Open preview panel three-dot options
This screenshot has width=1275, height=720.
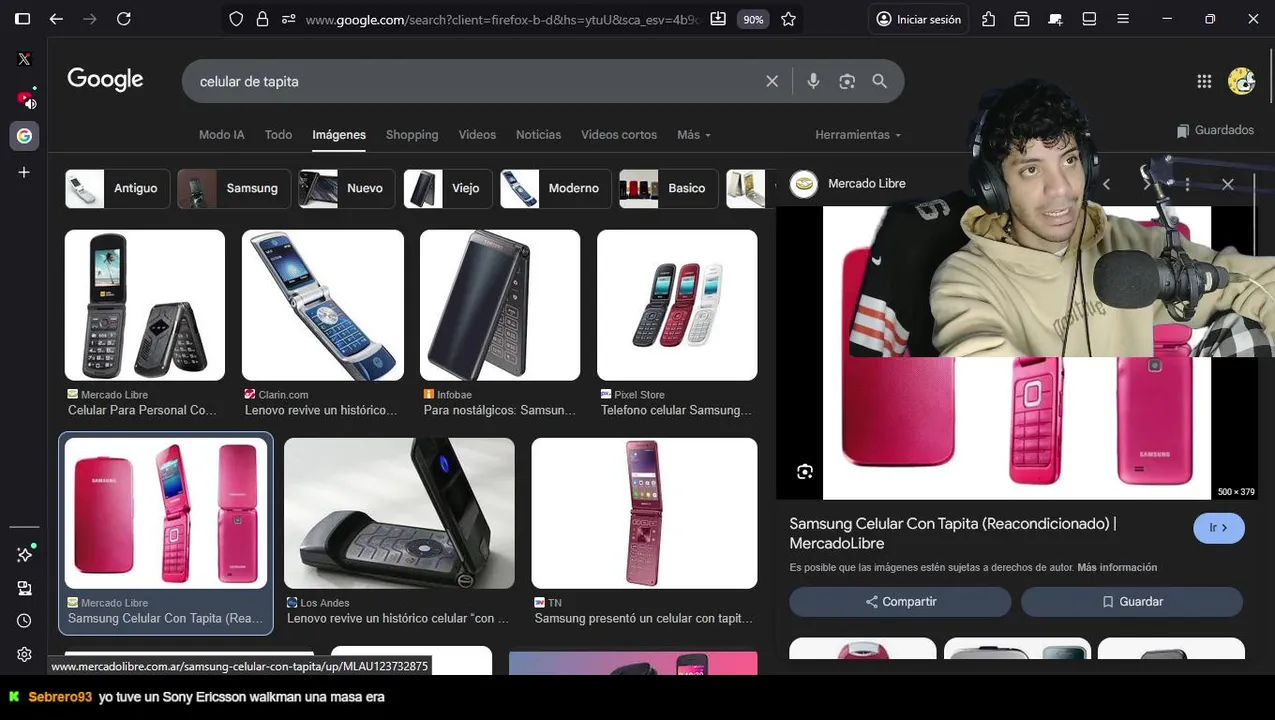[x=1187, y=184]
